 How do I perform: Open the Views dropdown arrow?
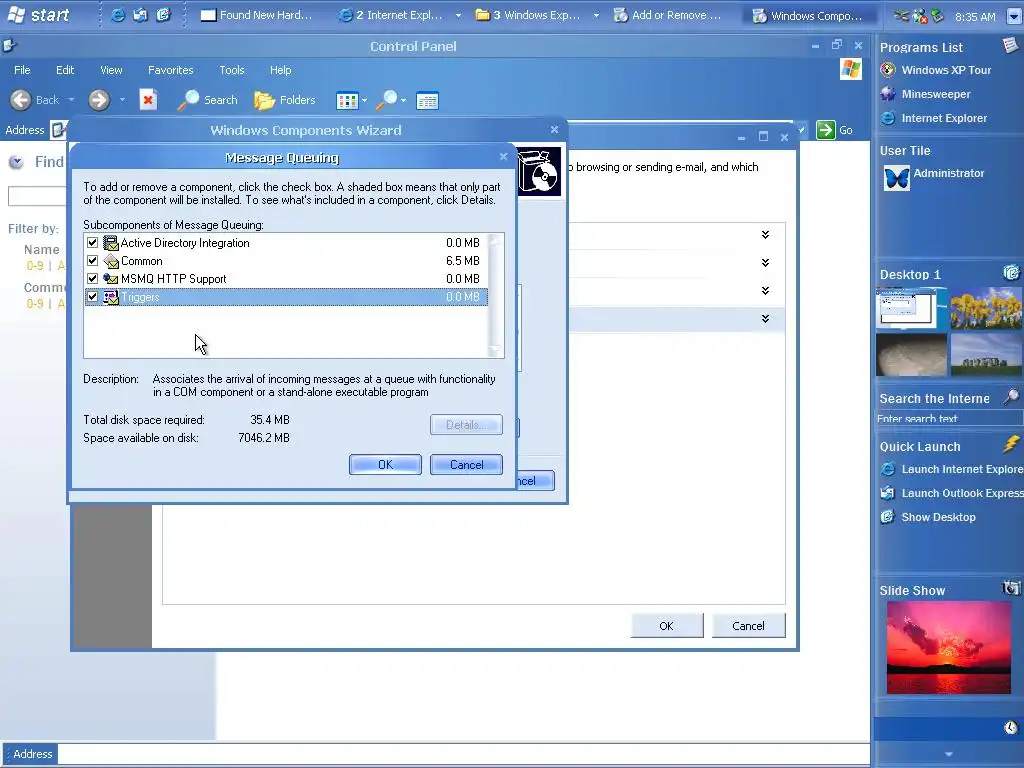(x=364, y=101)
